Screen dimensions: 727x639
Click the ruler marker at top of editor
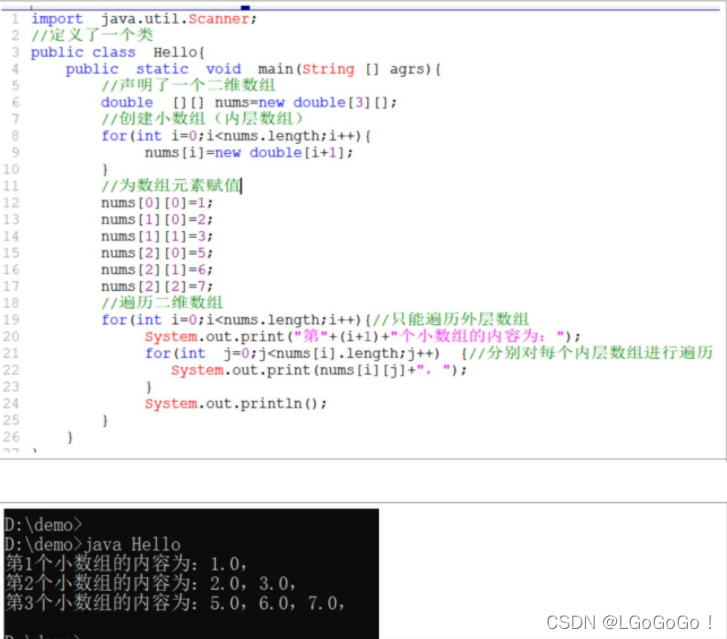pos(245,7)
